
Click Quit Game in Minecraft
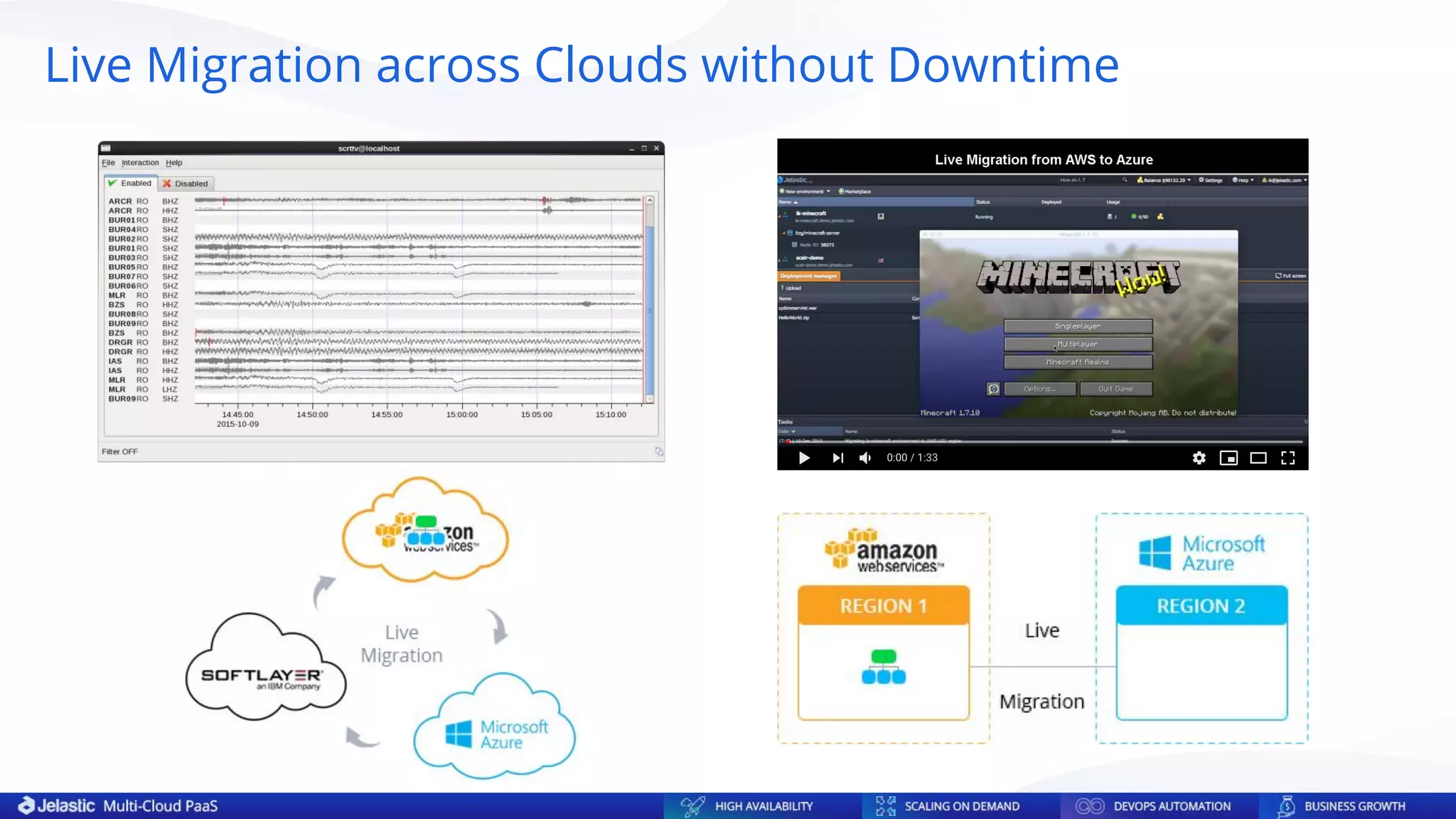(1115, 389)
